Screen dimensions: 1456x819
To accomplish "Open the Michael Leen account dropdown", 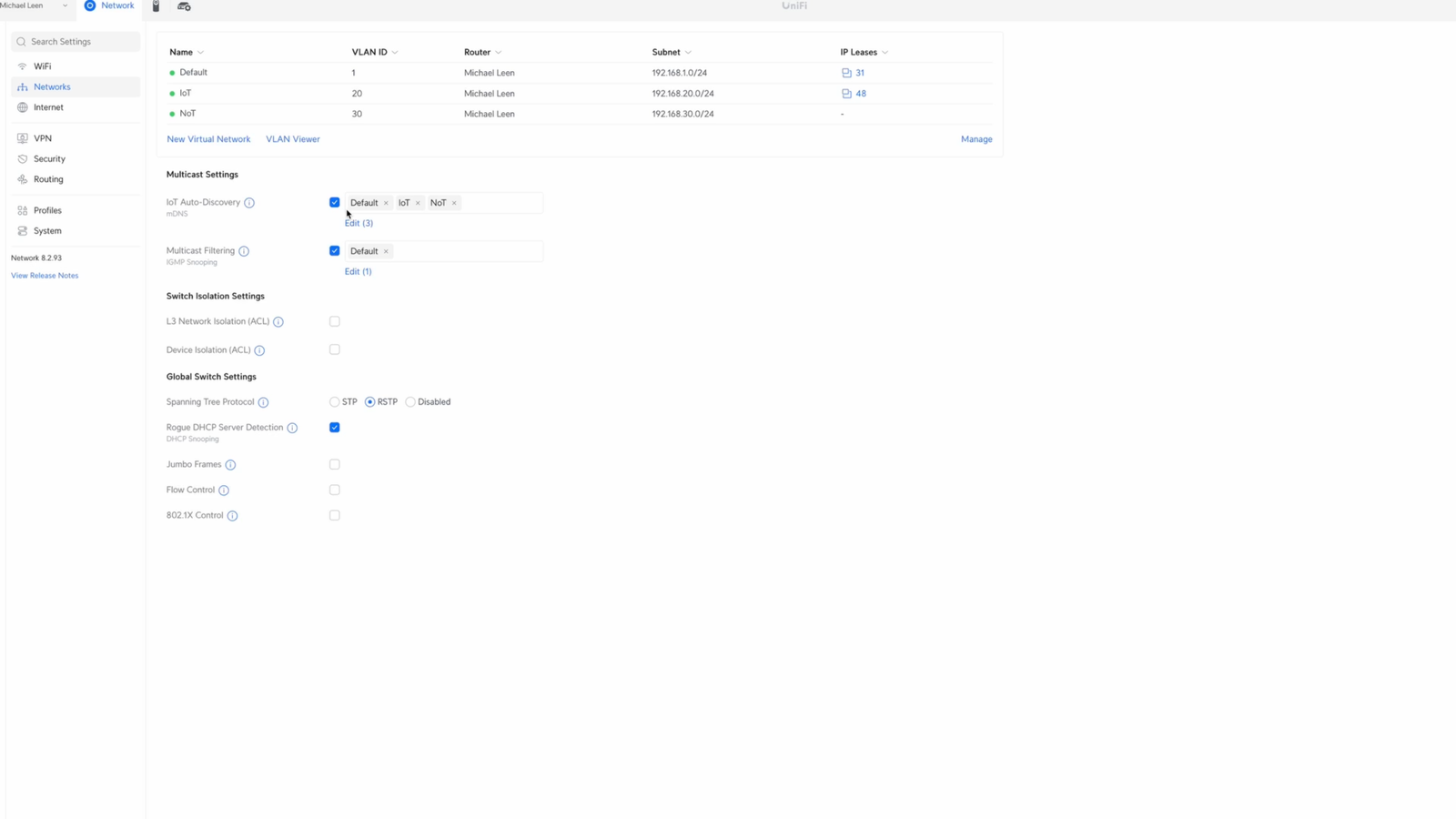I will (x=36, y=5).
